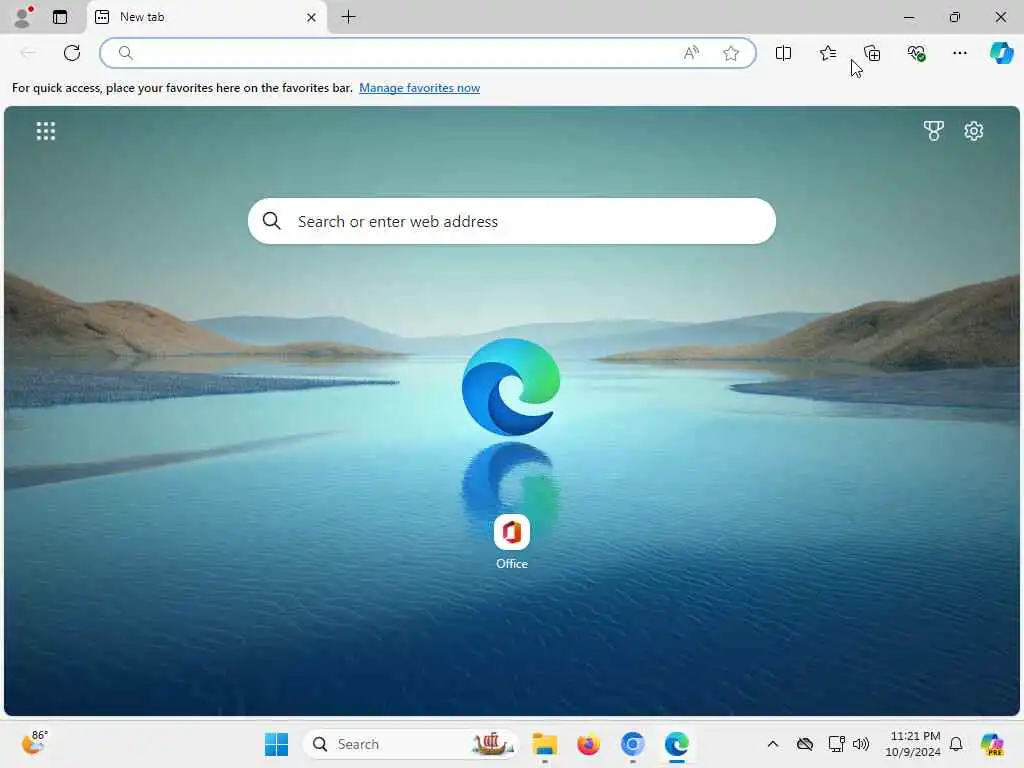Open the Favorites list icon
Image resolution: width=1024 pixels, height=768 pixels.
pos(827,53)
